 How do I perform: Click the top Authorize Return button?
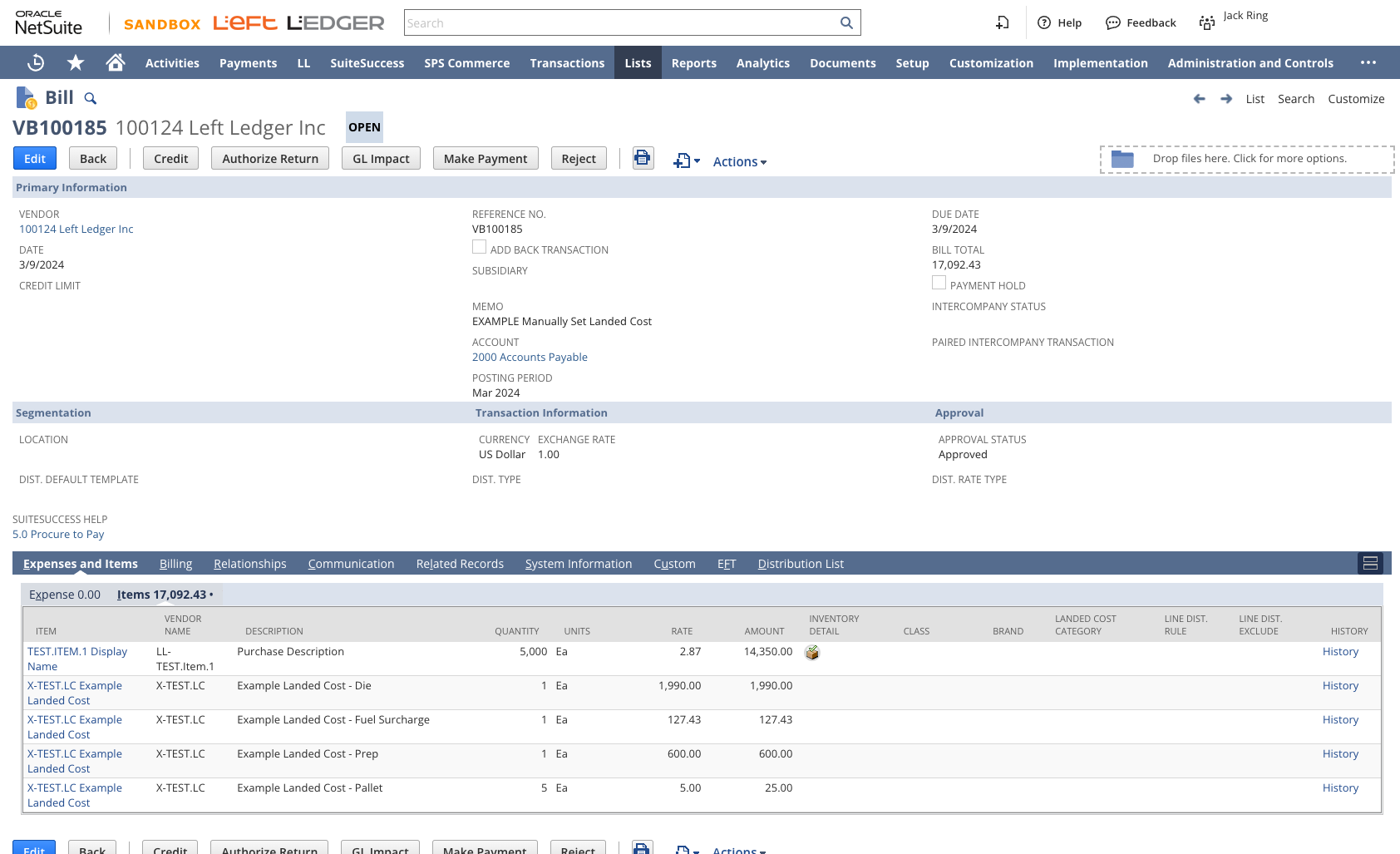click(x=270, y=158)
